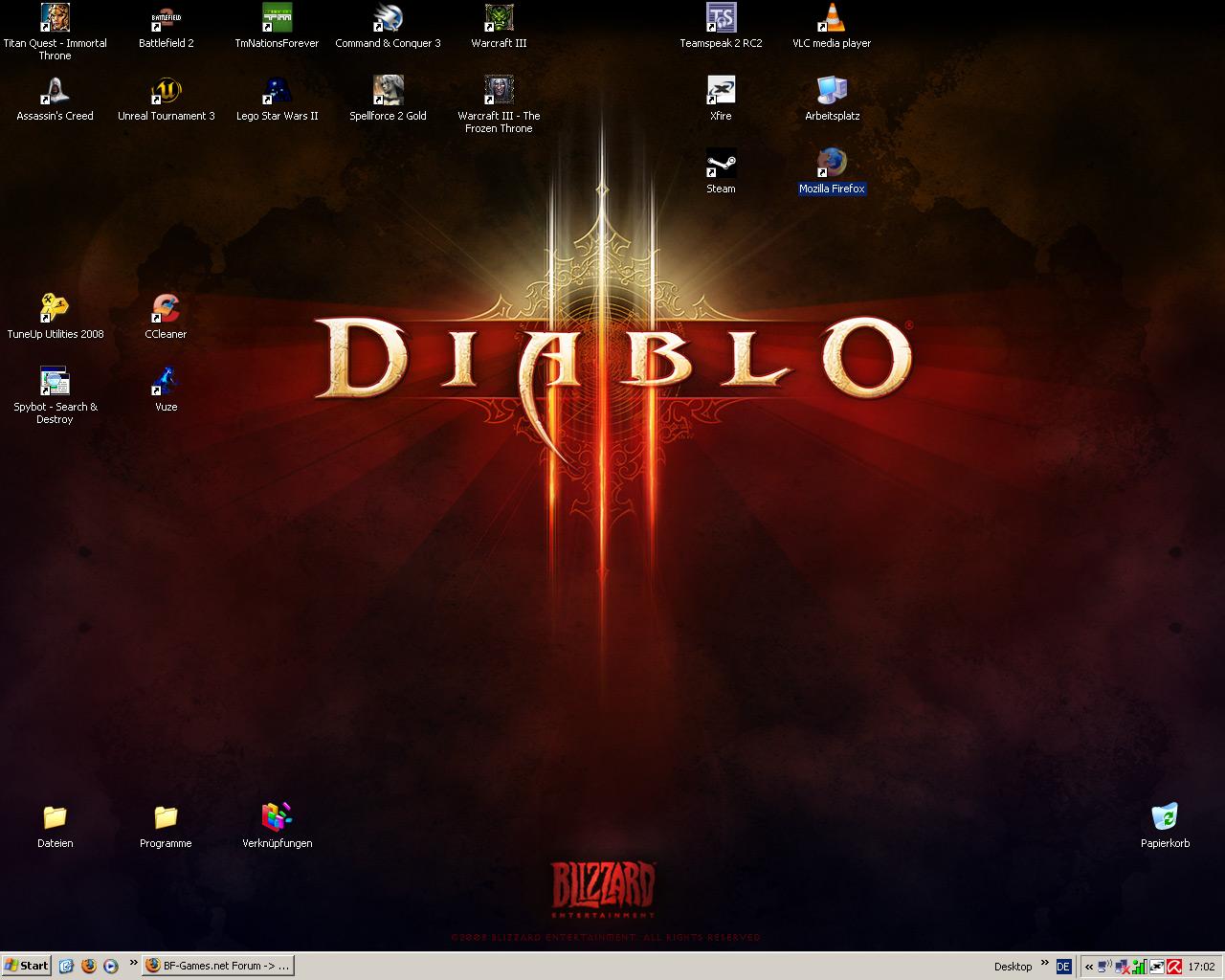Click the CCleaner desktop icon
The width and height of the screenshot is (1225, 980).
(166, 310)
